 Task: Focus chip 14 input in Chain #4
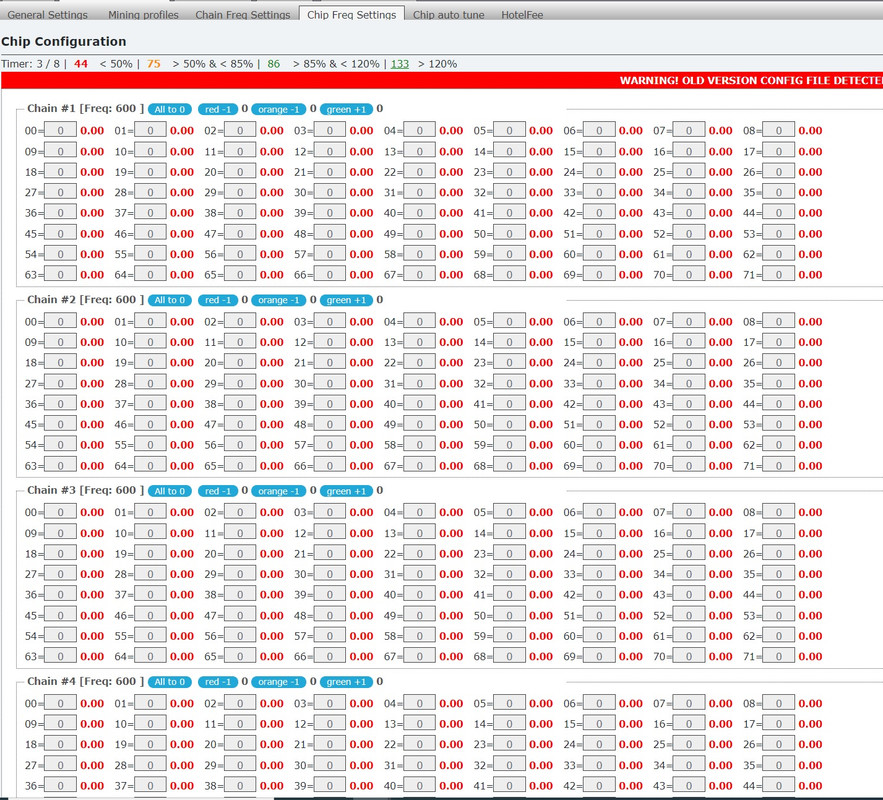509,723
